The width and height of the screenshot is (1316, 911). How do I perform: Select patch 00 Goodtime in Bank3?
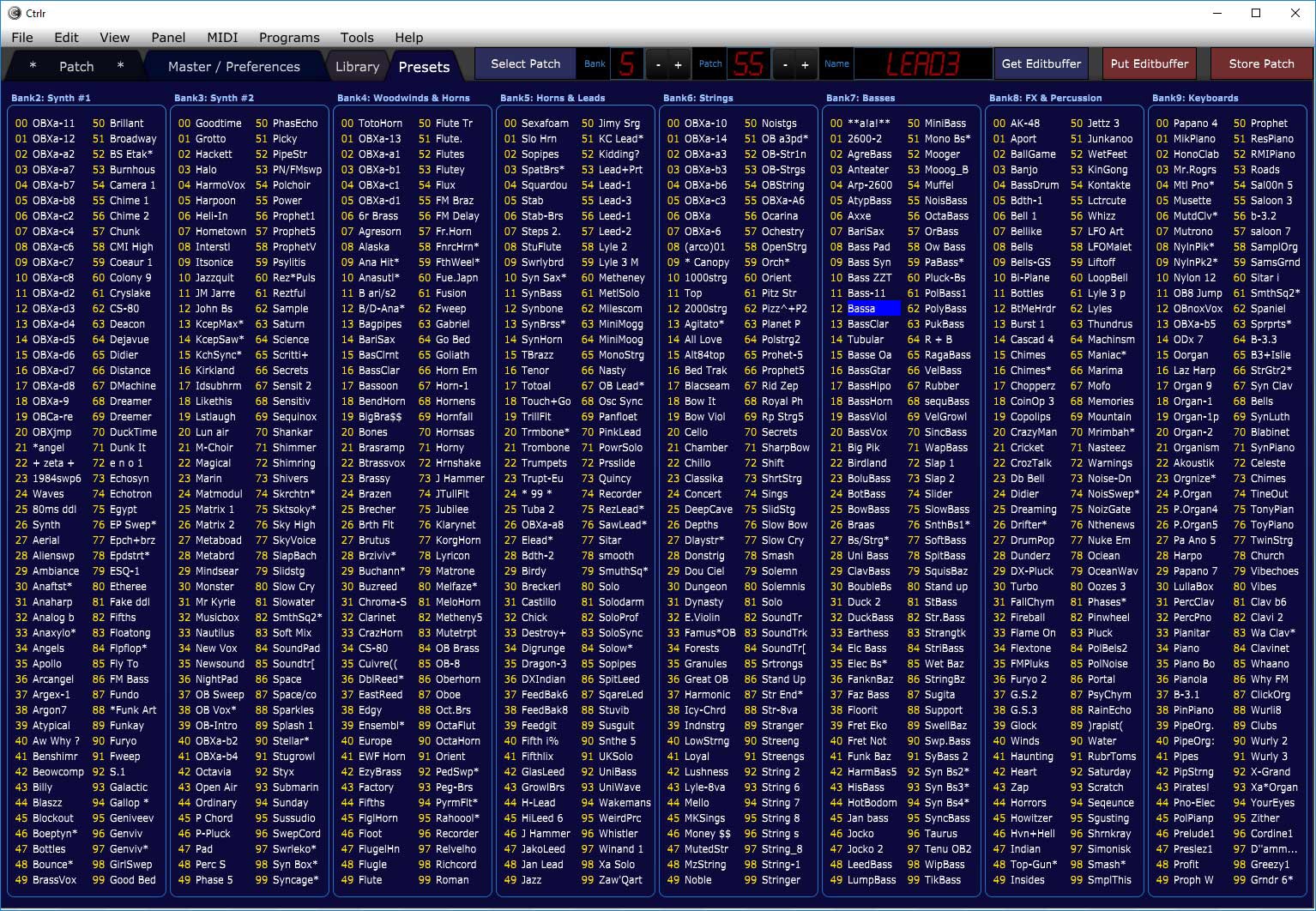pyautogui.click(x=210, y=124)
